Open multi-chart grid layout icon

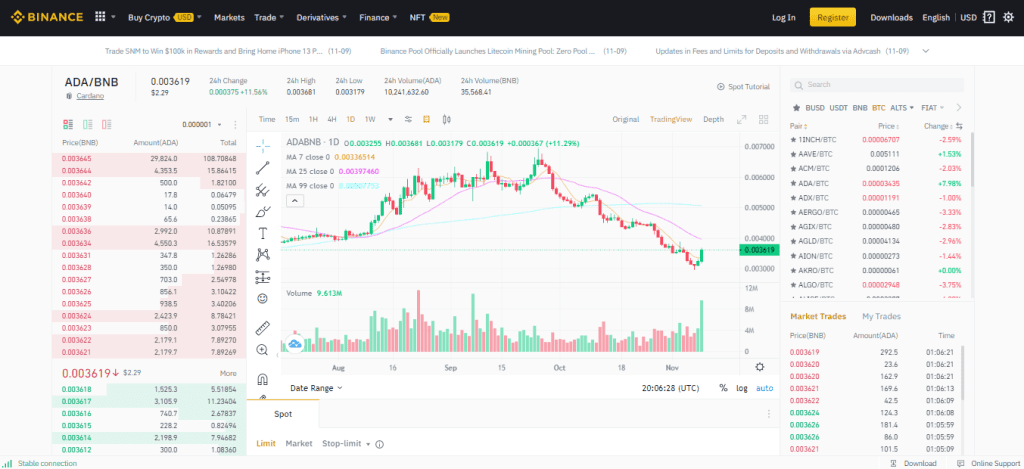(763, 120)
